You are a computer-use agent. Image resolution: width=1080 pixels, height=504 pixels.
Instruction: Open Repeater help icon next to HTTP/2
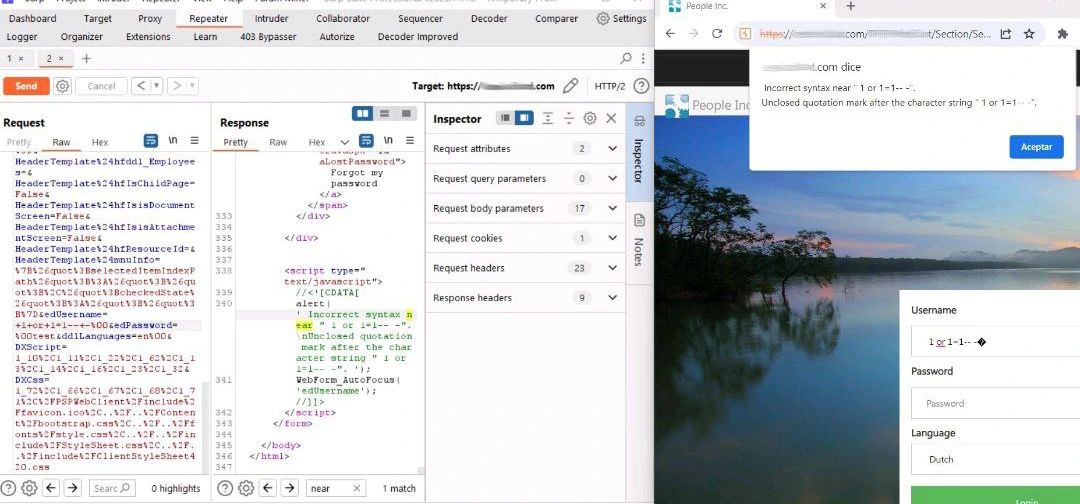(641, 86)
